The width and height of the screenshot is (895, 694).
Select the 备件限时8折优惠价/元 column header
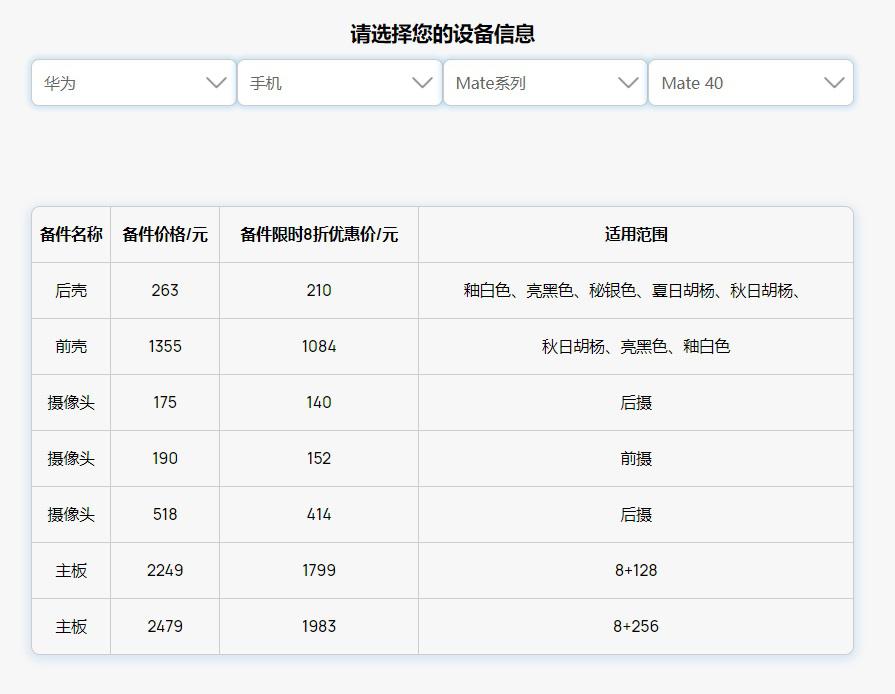(x=319, y=235)
